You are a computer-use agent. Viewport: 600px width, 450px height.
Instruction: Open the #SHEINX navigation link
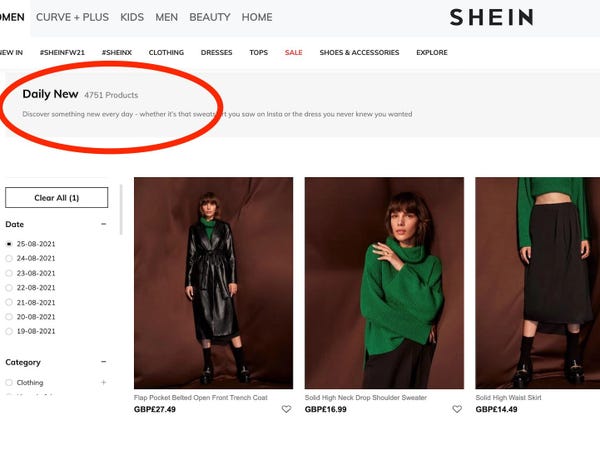point(117,52)
